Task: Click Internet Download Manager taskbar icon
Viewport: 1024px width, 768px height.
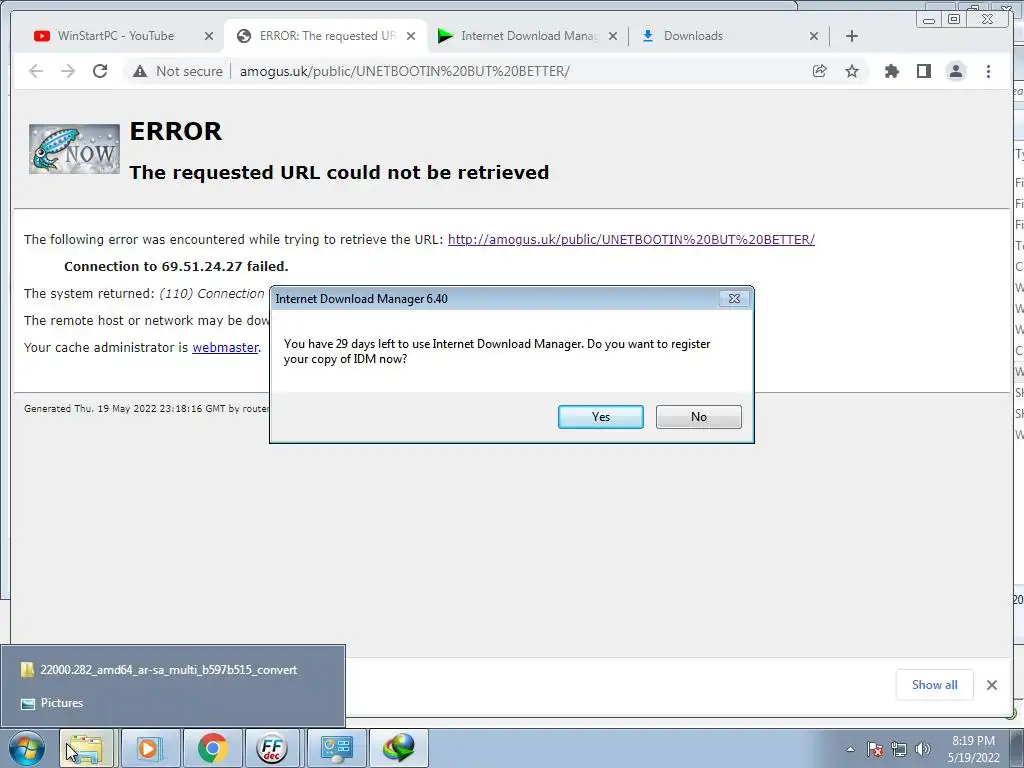Action: coord(399,748)
